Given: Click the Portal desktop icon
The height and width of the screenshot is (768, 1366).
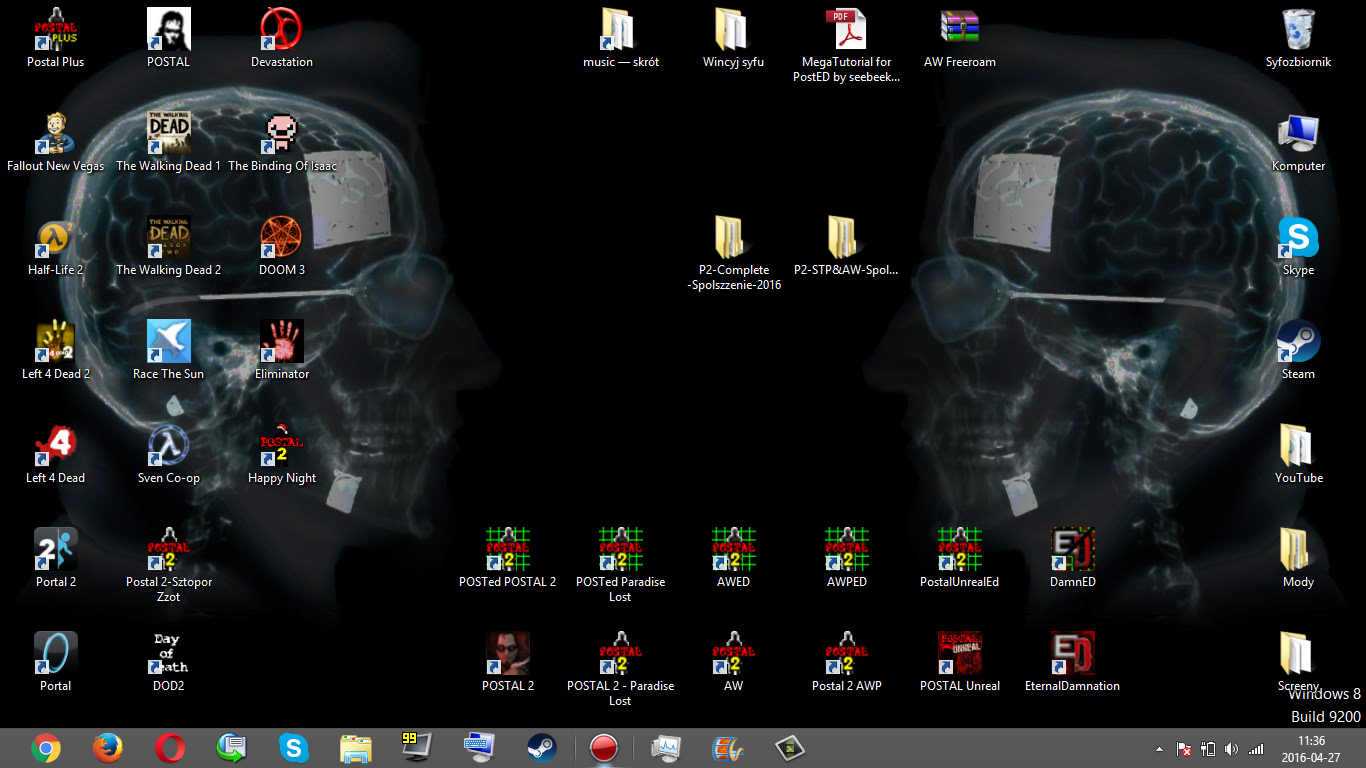Looking at the screenshot, I should (x=56, y=662).
